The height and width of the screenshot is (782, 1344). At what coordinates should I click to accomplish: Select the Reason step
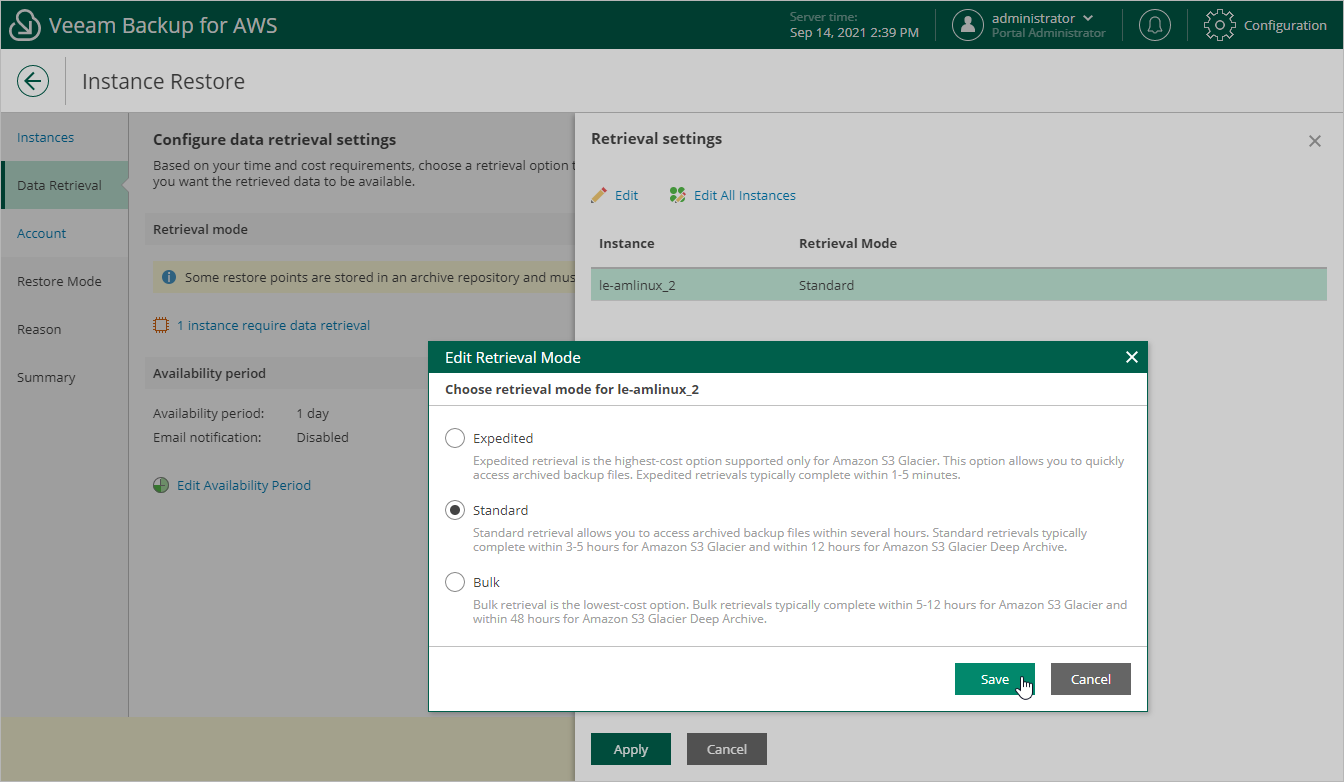point(65,329)
